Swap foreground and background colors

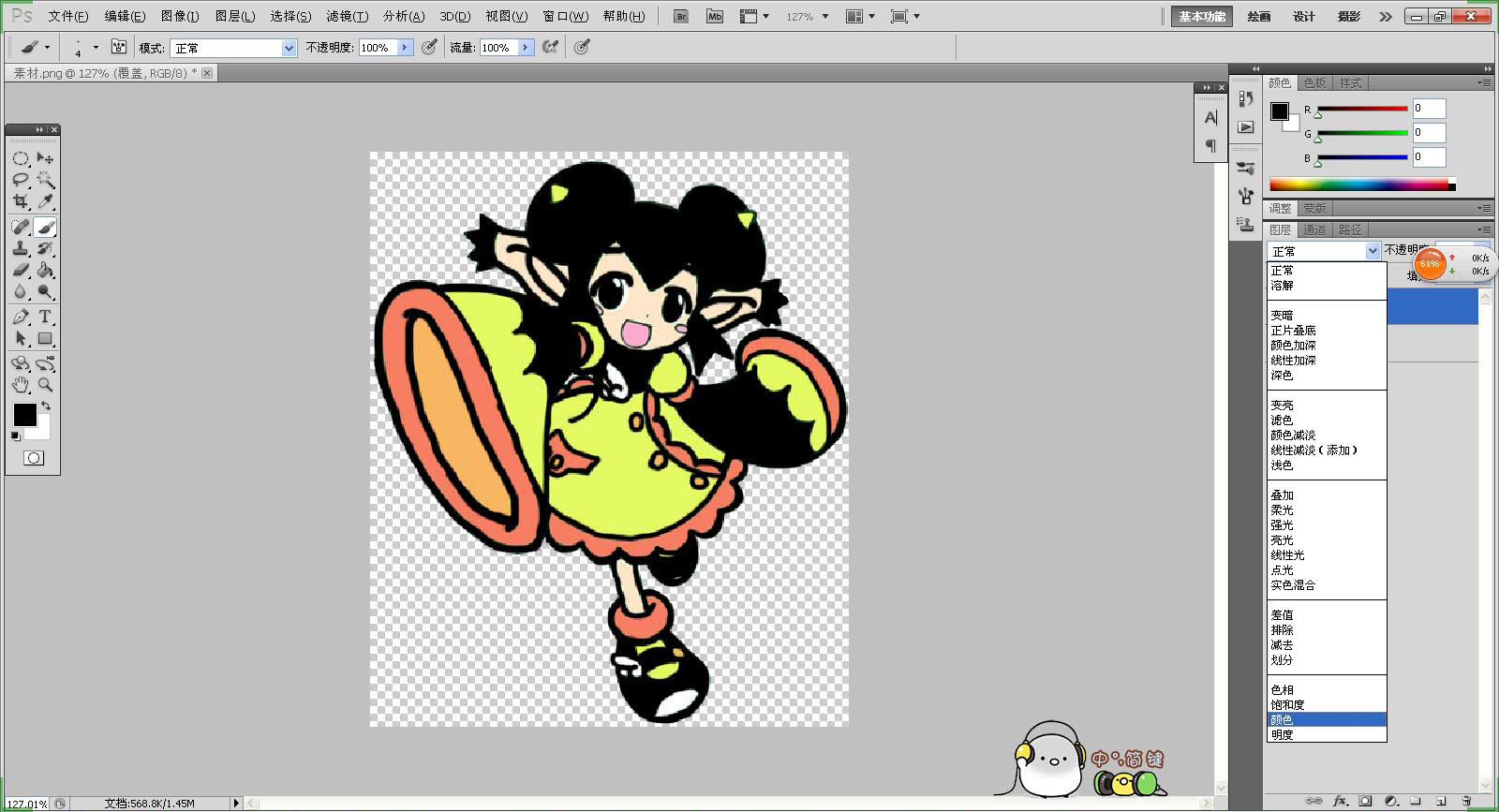46,406
